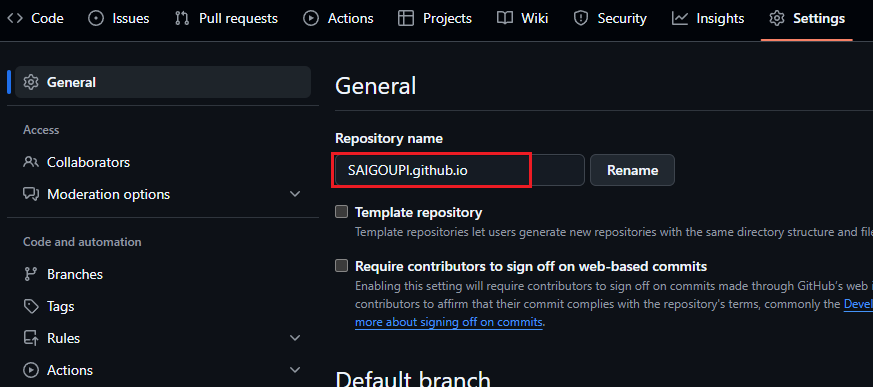This screenshot has height=387, width=873.
Task: Click the Wiki book icon
Action: [x=504, y=18]
